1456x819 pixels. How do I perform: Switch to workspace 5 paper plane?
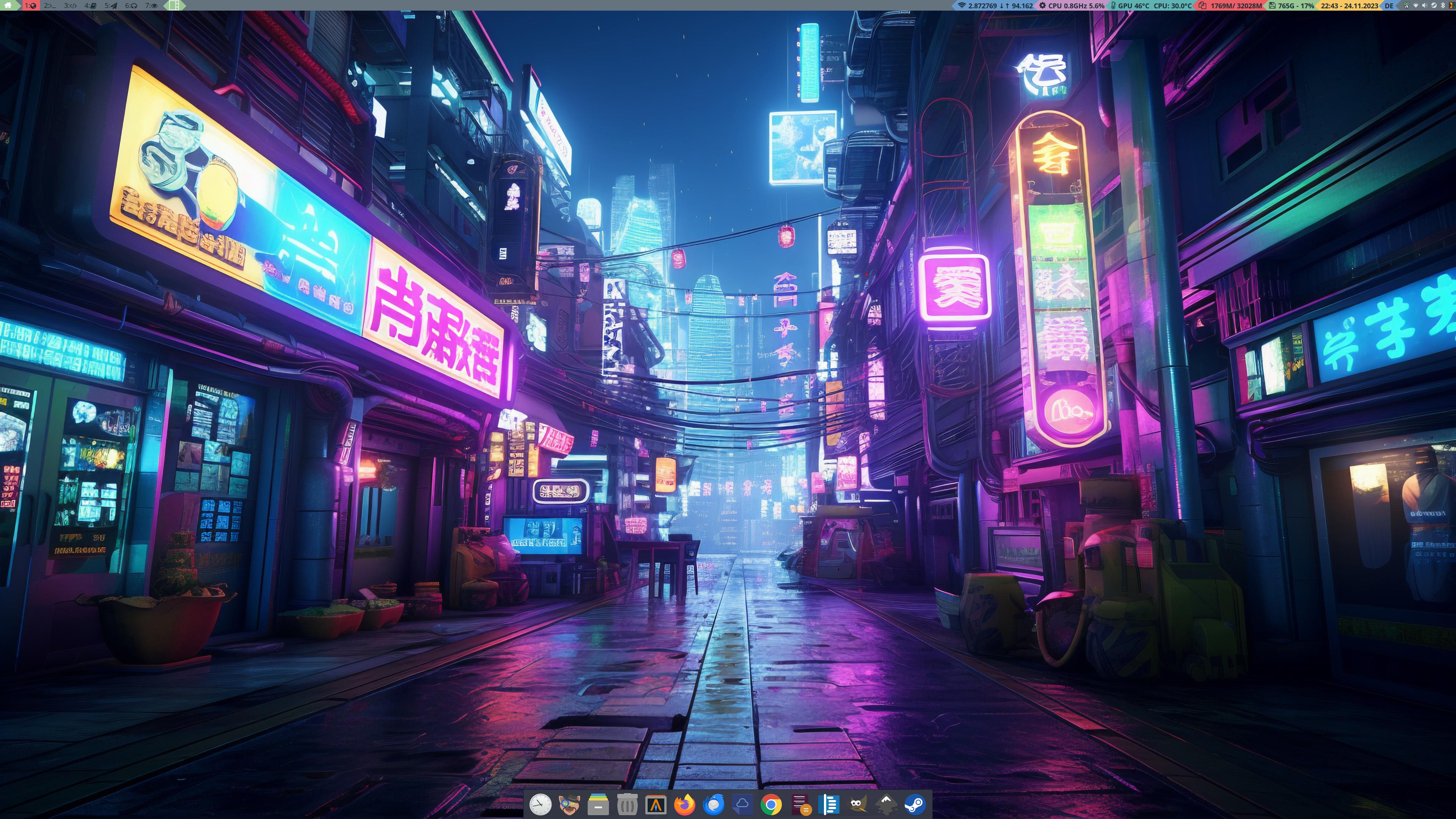click(x=111, y=6)
